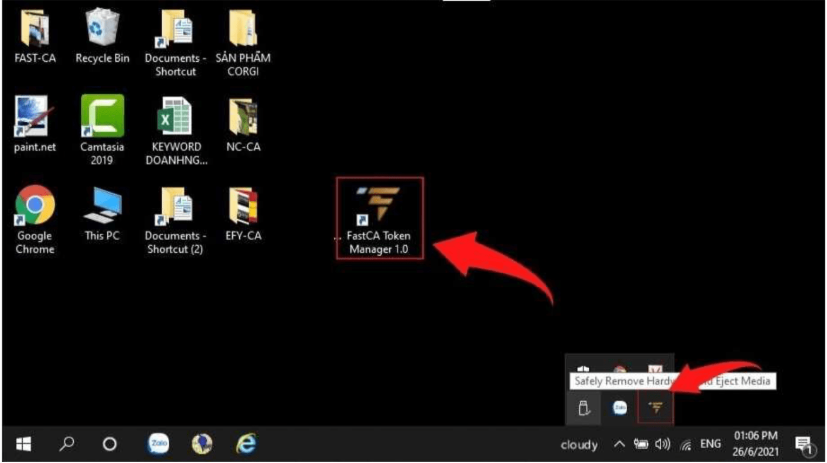Click the Windows Start button
827x463 pixels.
(22, 444)
